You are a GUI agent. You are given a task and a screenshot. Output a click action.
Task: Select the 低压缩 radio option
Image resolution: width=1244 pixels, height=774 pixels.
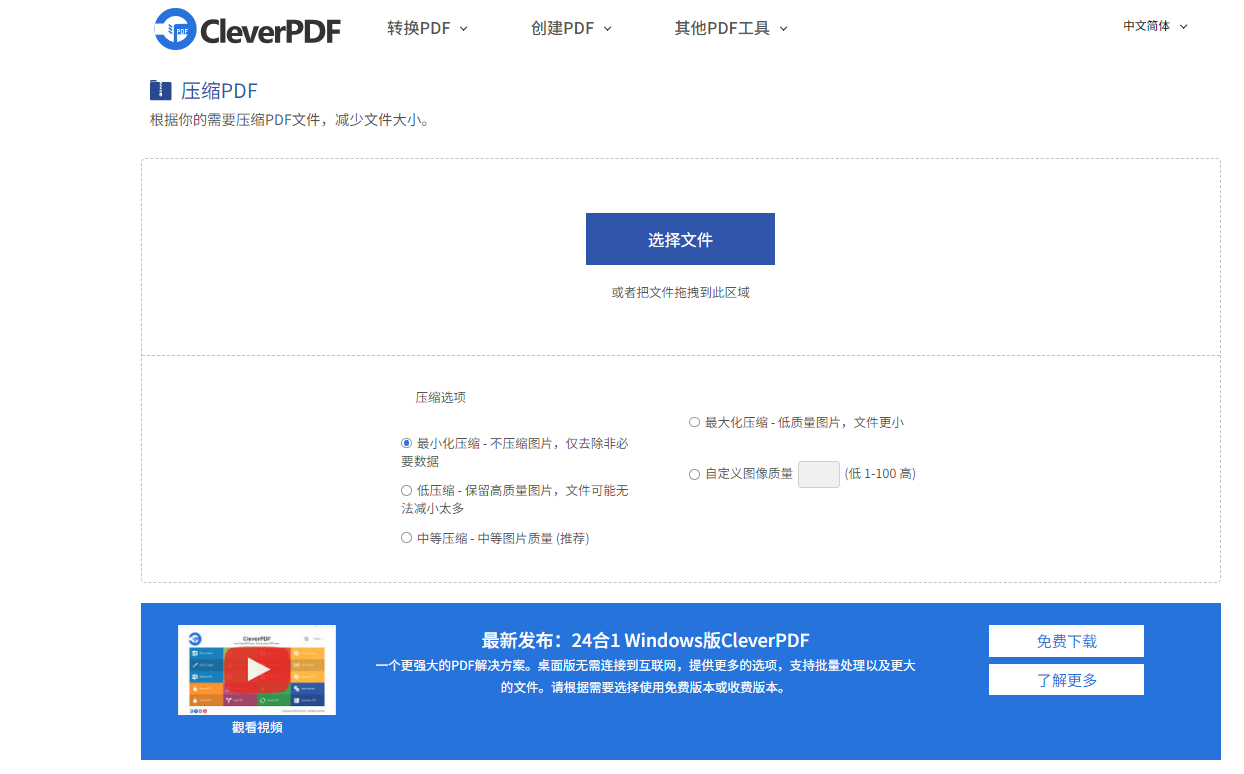click(407, 490)
